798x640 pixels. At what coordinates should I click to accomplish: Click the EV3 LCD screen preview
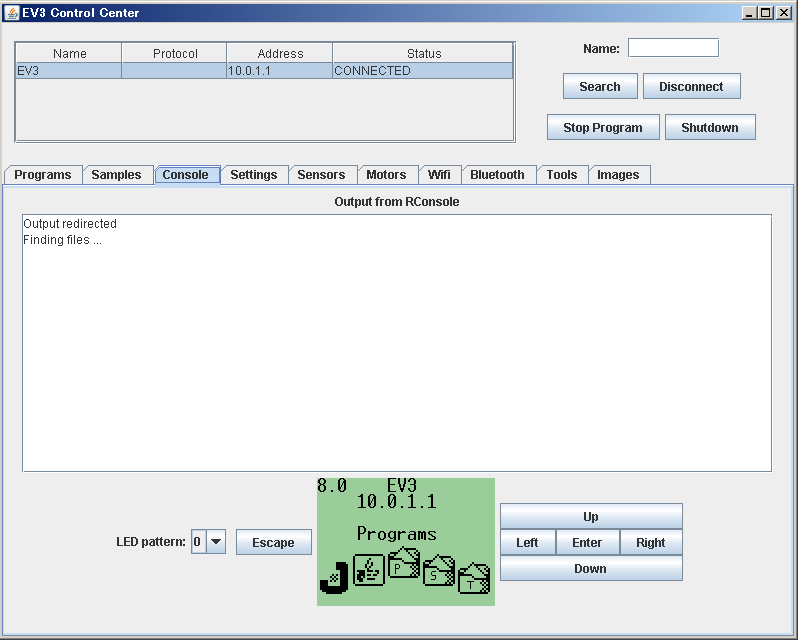(406, 542)
